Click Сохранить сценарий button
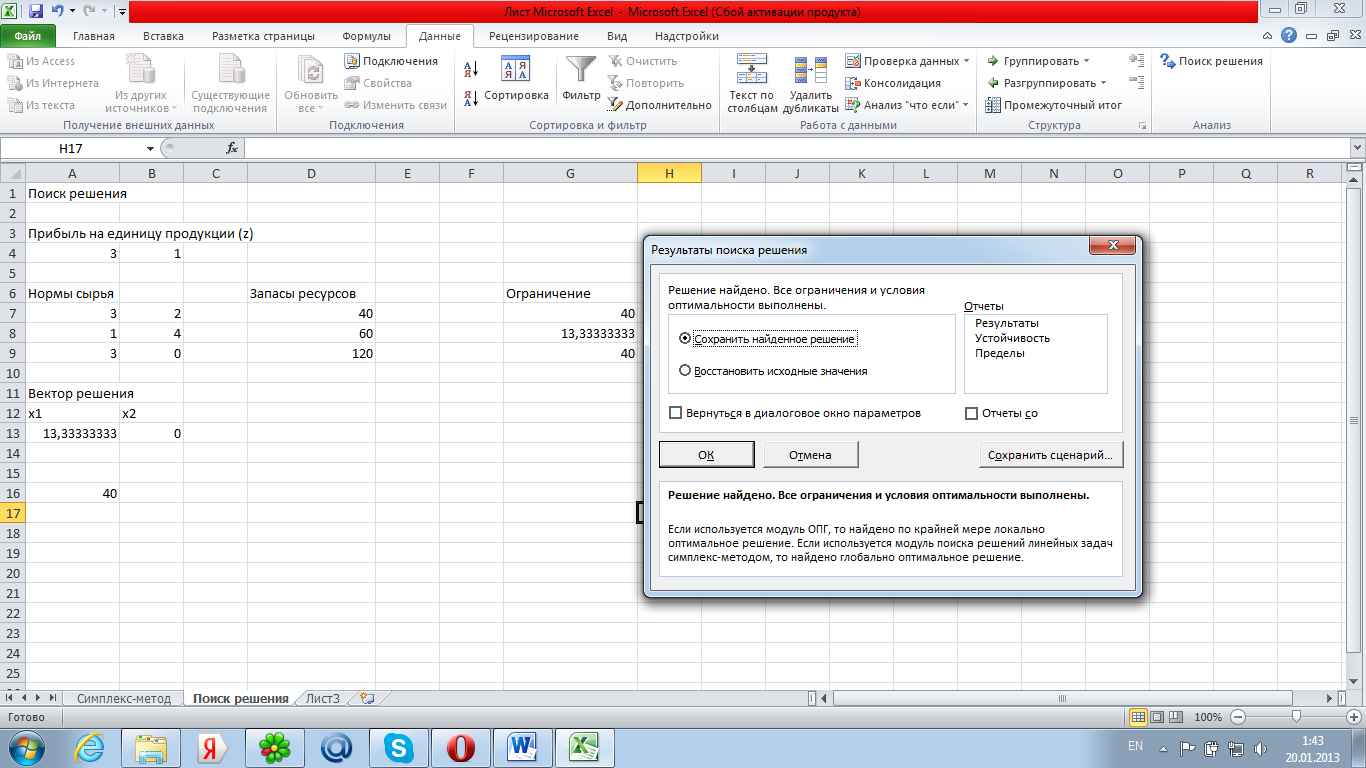1366x768 pixels. 1050,454
